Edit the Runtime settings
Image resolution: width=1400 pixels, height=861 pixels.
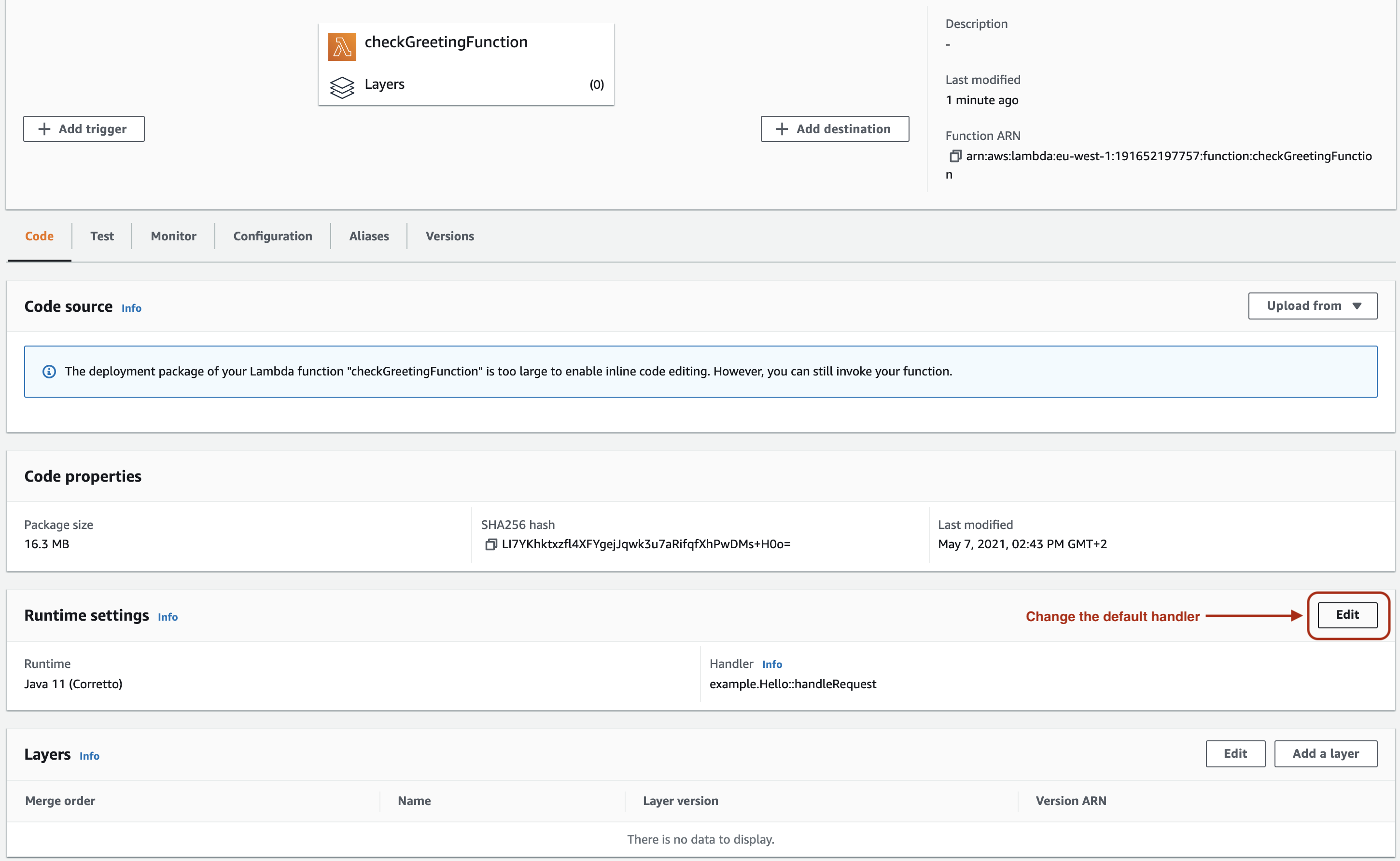1347,615
